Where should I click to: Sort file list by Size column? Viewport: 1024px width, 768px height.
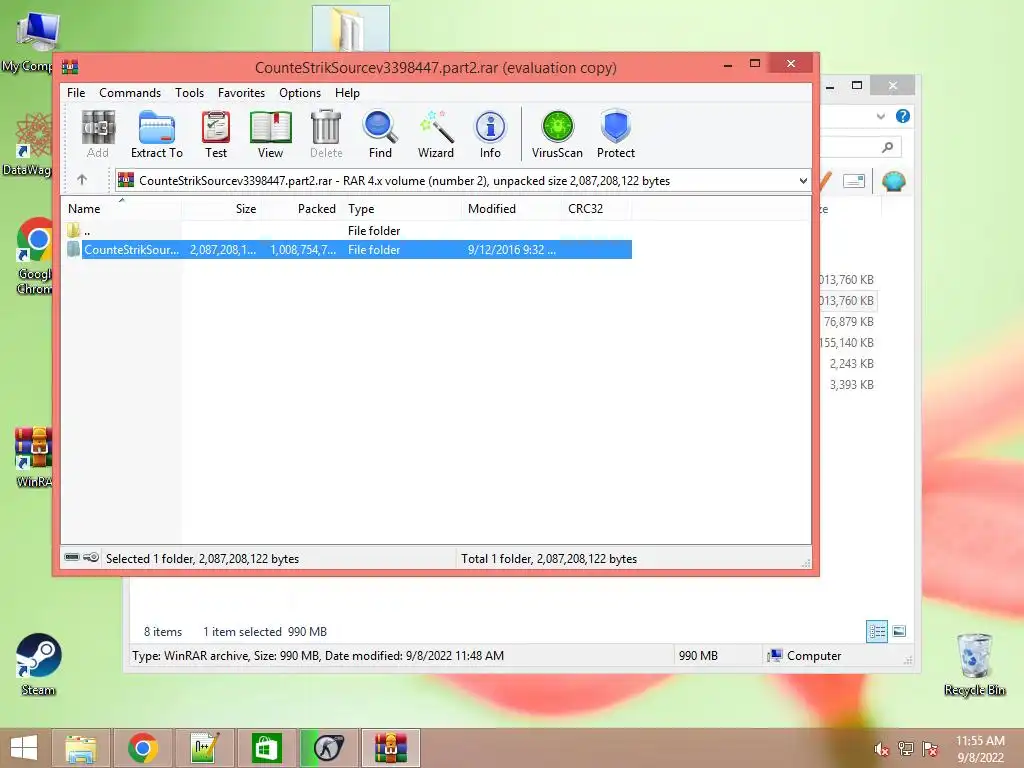click(x=221, y=208)
